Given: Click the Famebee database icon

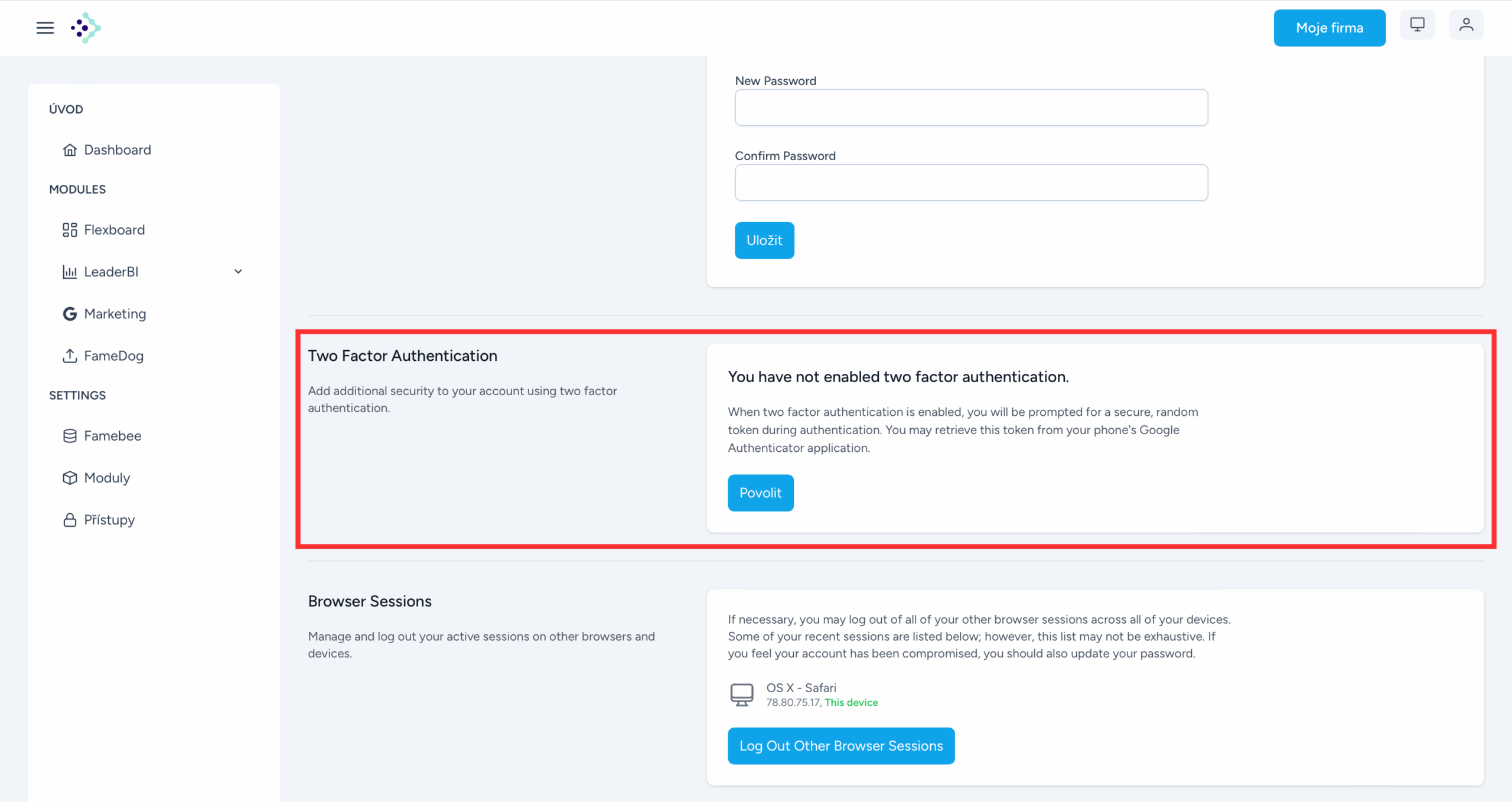Looking at the screenshot, I should 70,436.
